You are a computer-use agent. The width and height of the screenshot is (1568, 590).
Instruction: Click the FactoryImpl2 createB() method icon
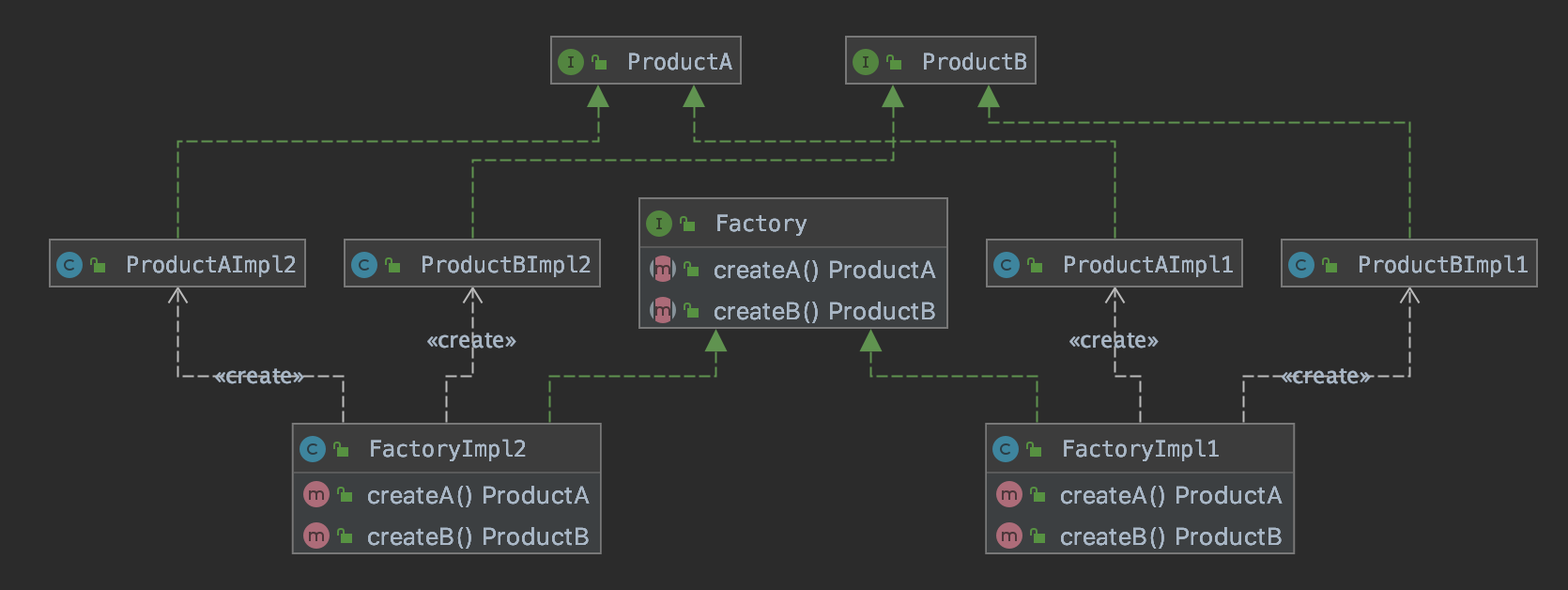(316, 536)
